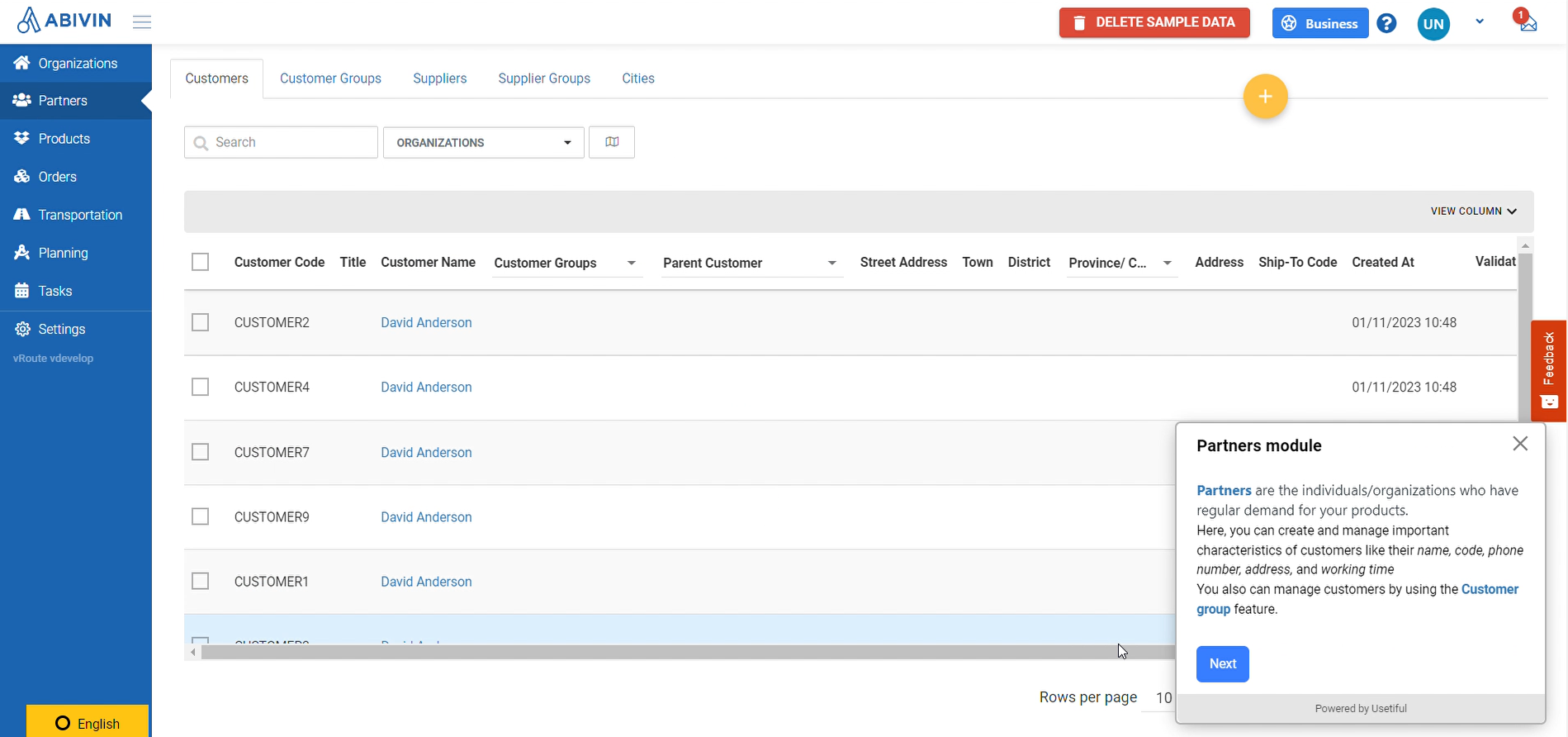This screenshot has width=1568, height=737.
Task: Click the Abivin logo
Action: point(64,21)
